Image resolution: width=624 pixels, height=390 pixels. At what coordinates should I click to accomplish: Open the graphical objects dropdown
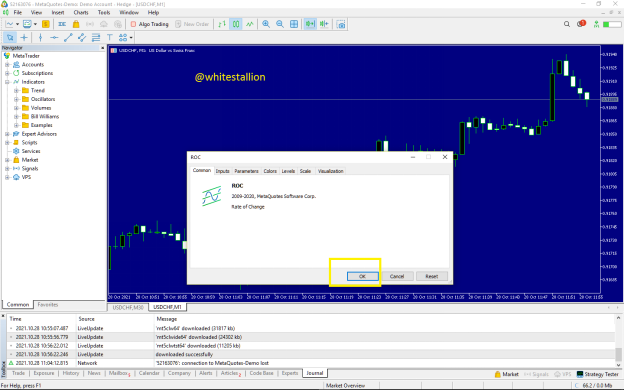pyautogui.click(x=131, y=38)
